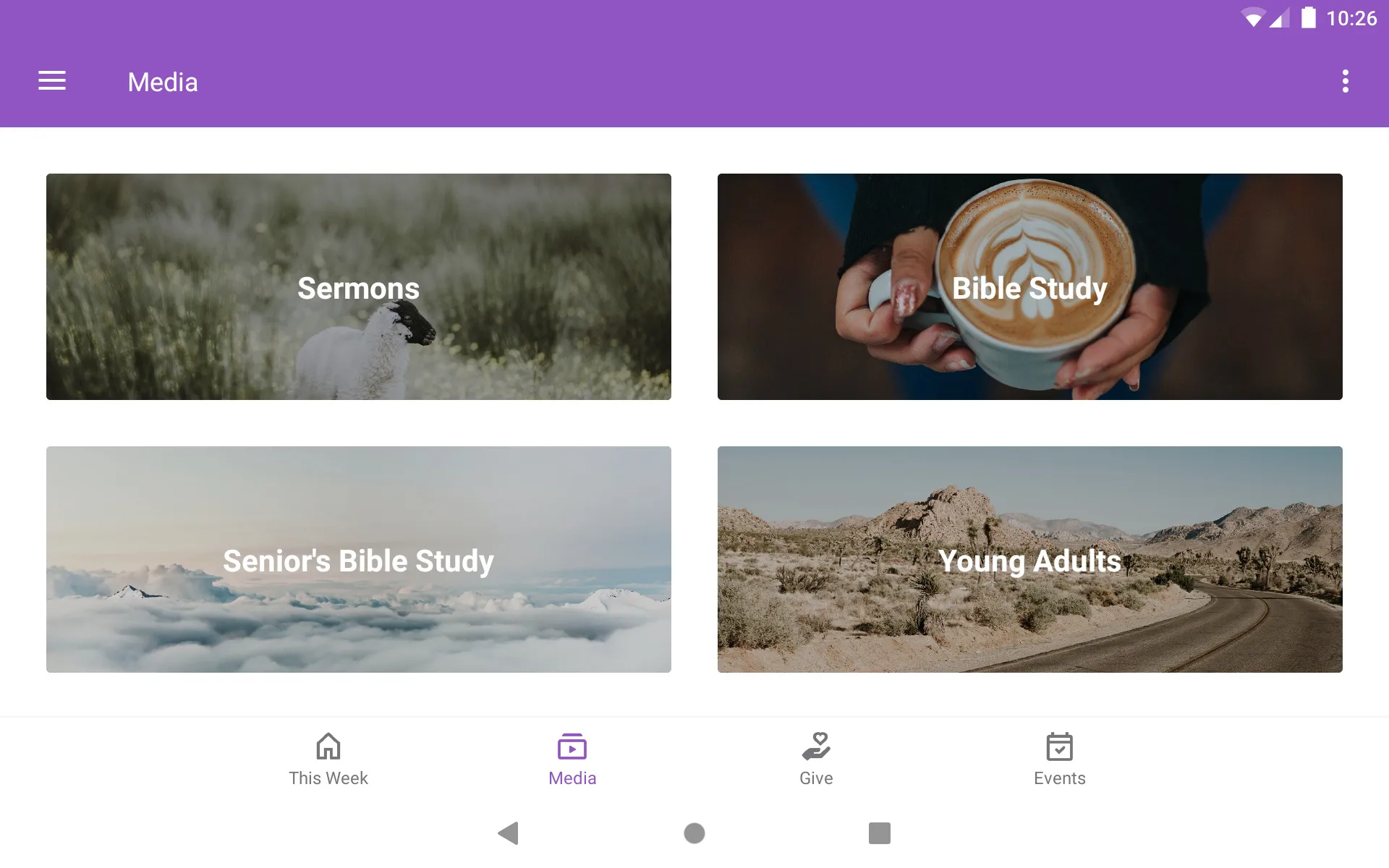Viewport: 1389px width, 868px height.
Task: Open the Bible Study media section
Action: [1030, 287]
